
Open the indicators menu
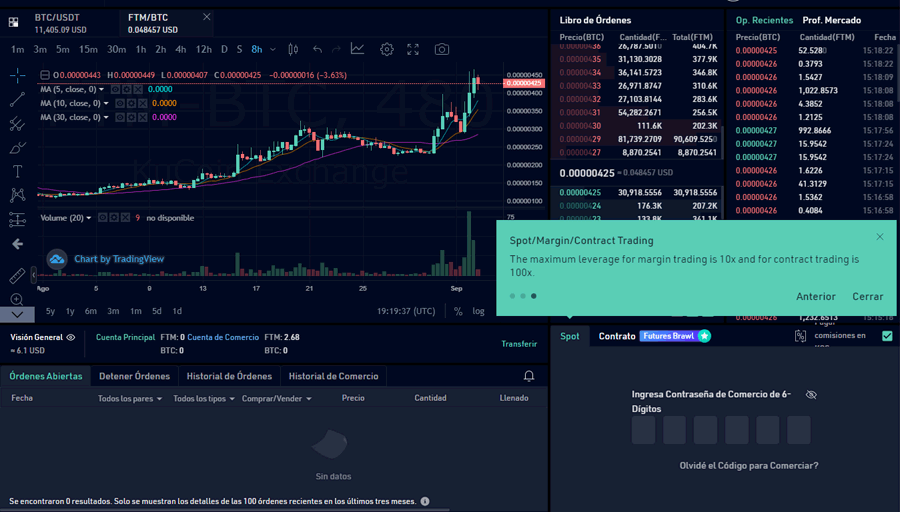358,49
